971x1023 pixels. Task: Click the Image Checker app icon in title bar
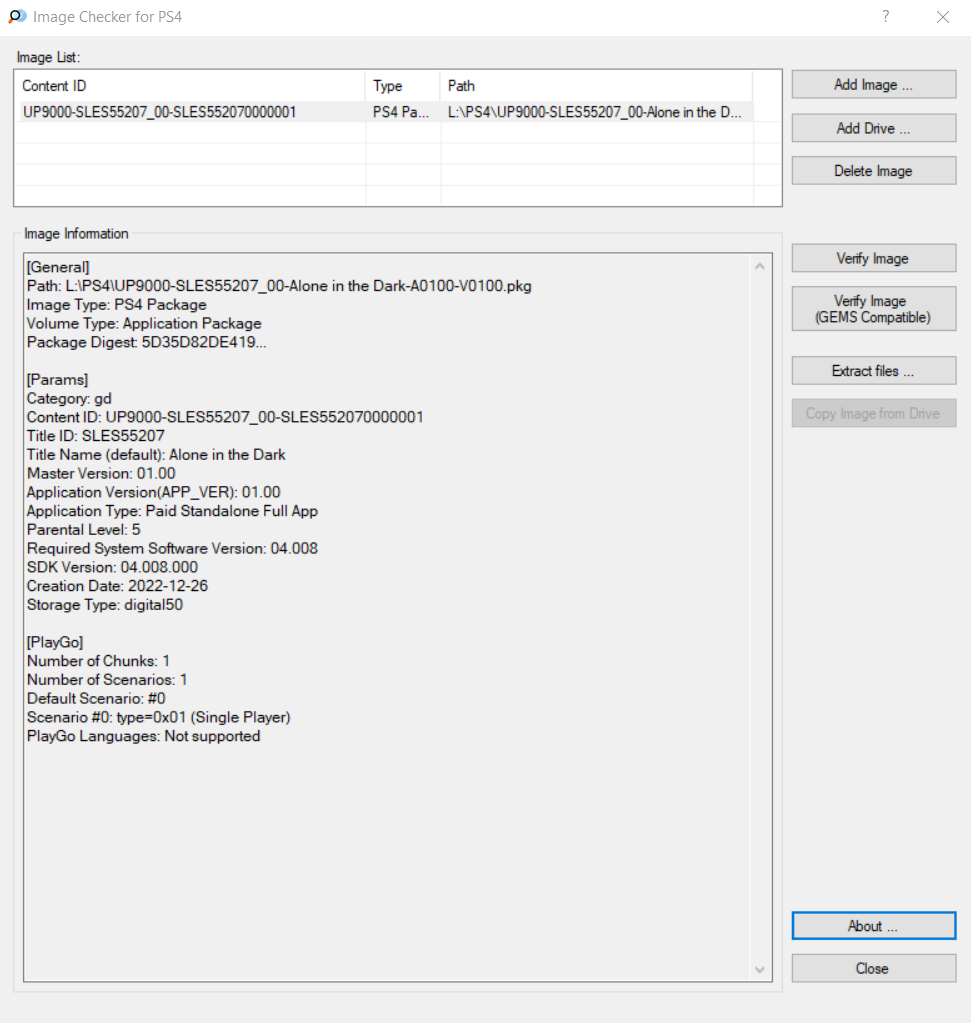coord(16,17)
